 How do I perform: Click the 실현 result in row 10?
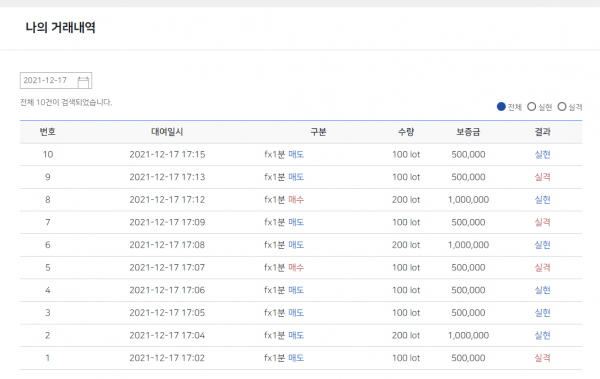point(543,154)
